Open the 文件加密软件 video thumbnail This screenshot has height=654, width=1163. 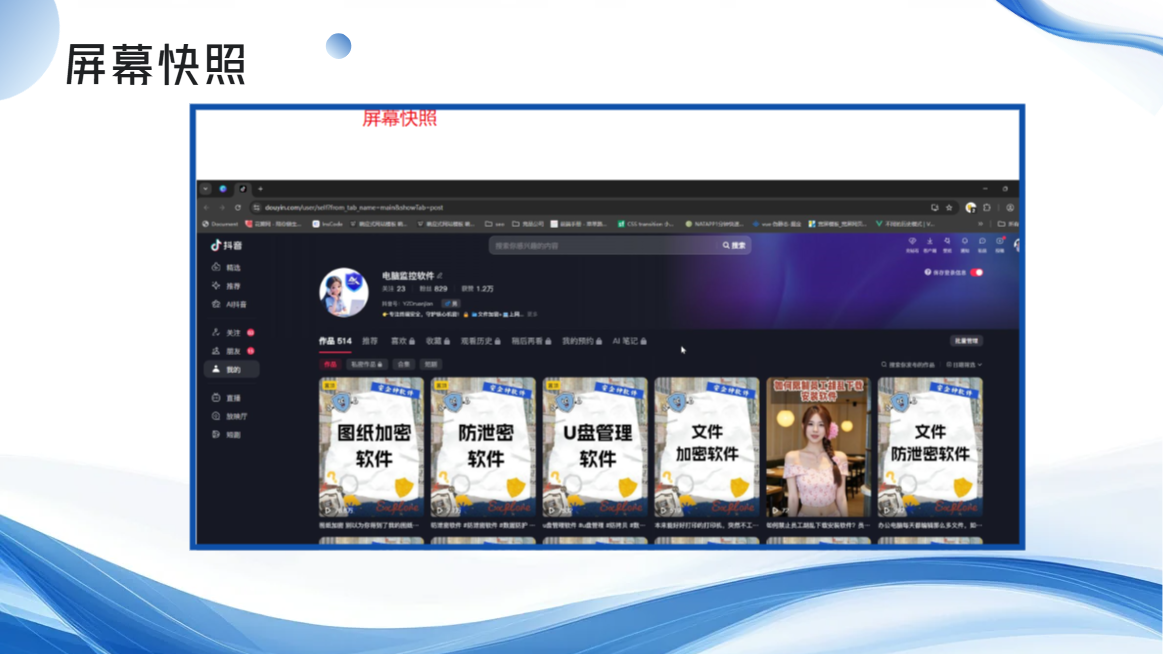tap(707, 447)
